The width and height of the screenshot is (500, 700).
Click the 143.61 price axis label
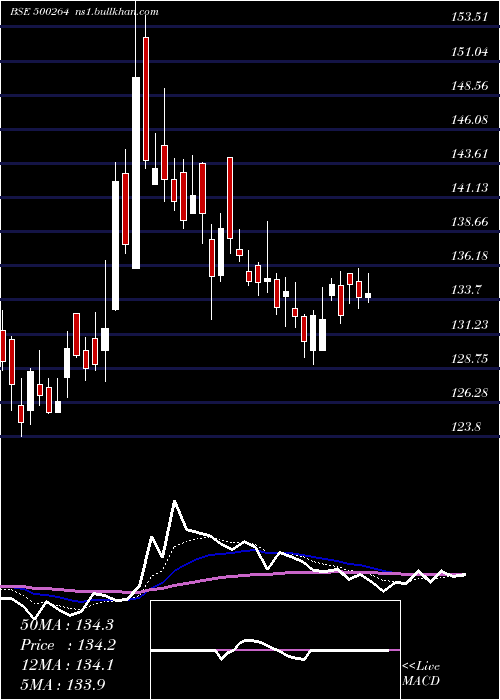471,154
